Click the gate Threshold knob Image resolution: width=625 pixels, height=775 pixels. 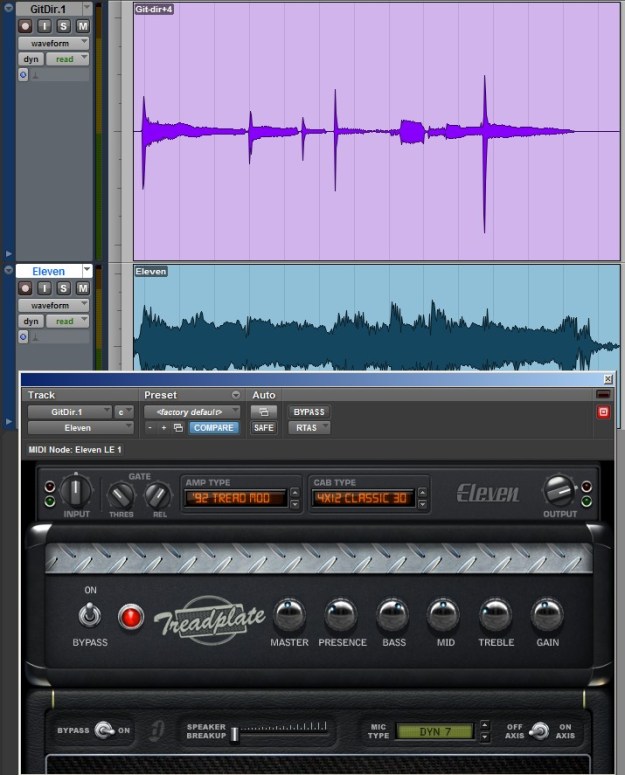click(121, 494)
